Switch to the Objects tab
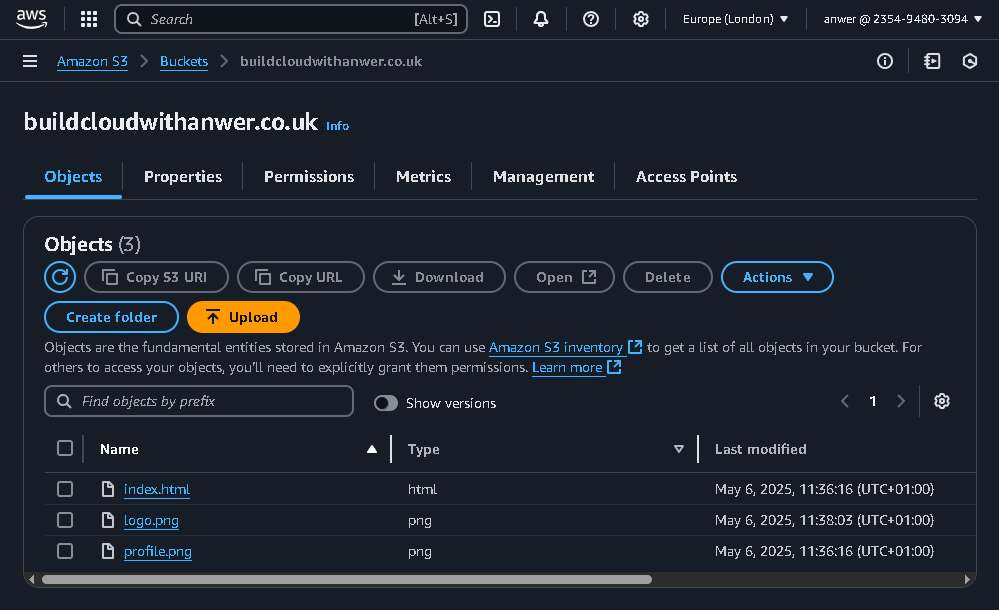Screen dimensions: 999x610 [73, 177]
